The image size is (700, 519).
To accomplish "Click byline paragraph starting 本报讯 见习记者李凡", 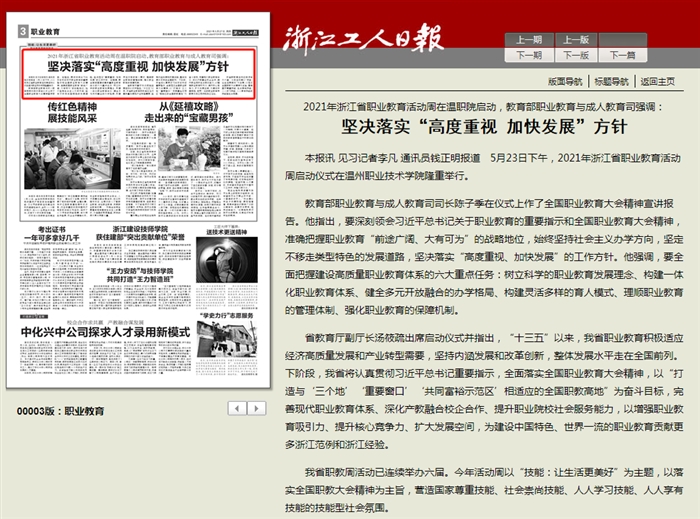I will tap(484, 167).
